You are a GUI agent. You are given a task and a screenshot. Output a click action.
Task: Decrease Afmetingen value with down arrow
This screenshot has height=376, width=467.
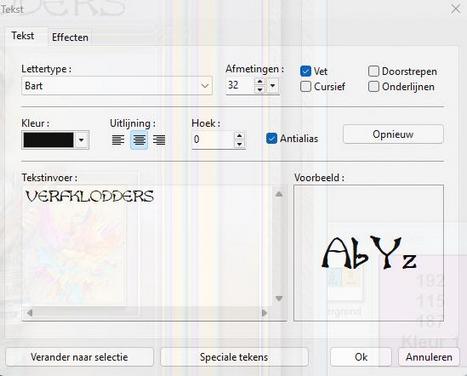(x=260, y=90)
